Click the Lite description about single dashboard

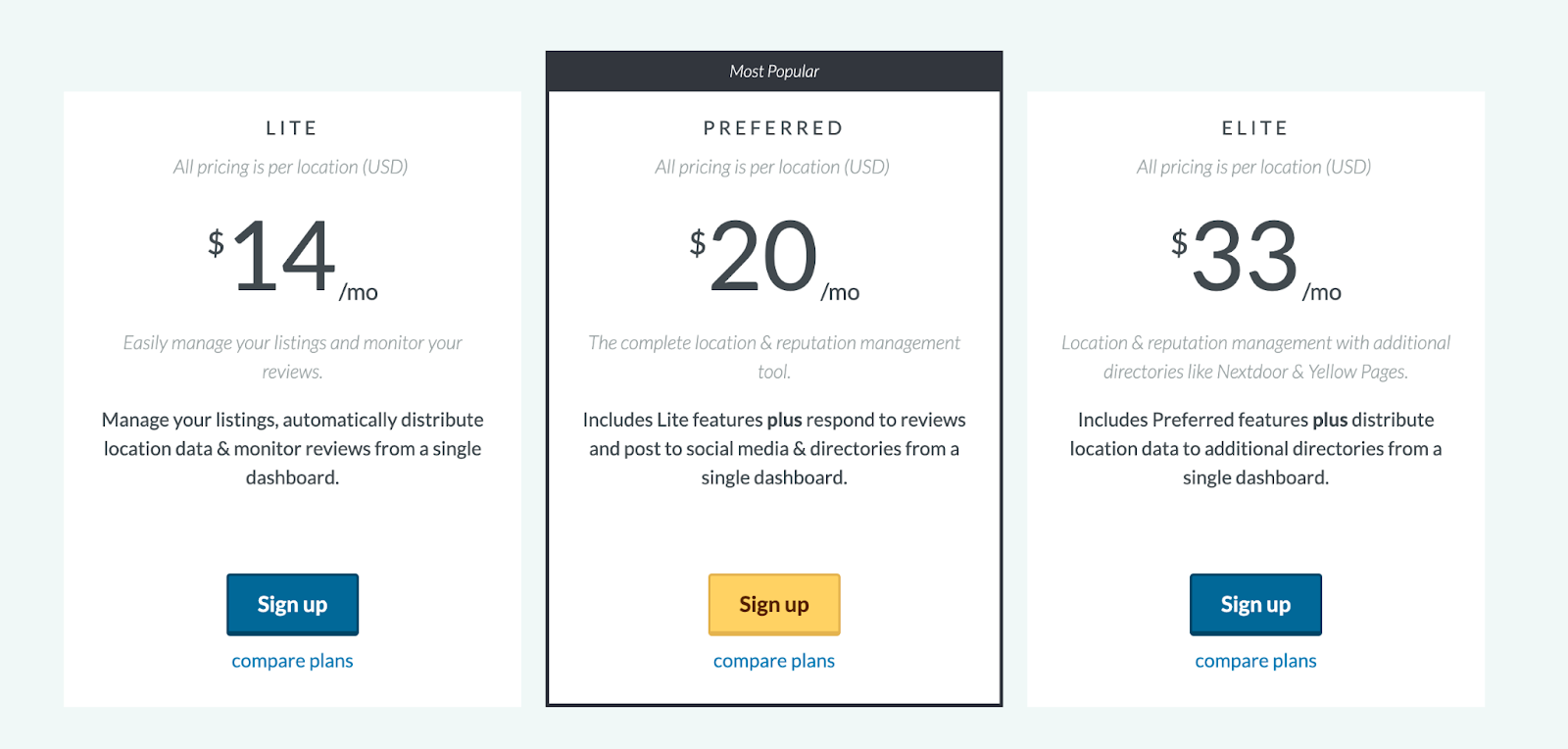point(292,448)
